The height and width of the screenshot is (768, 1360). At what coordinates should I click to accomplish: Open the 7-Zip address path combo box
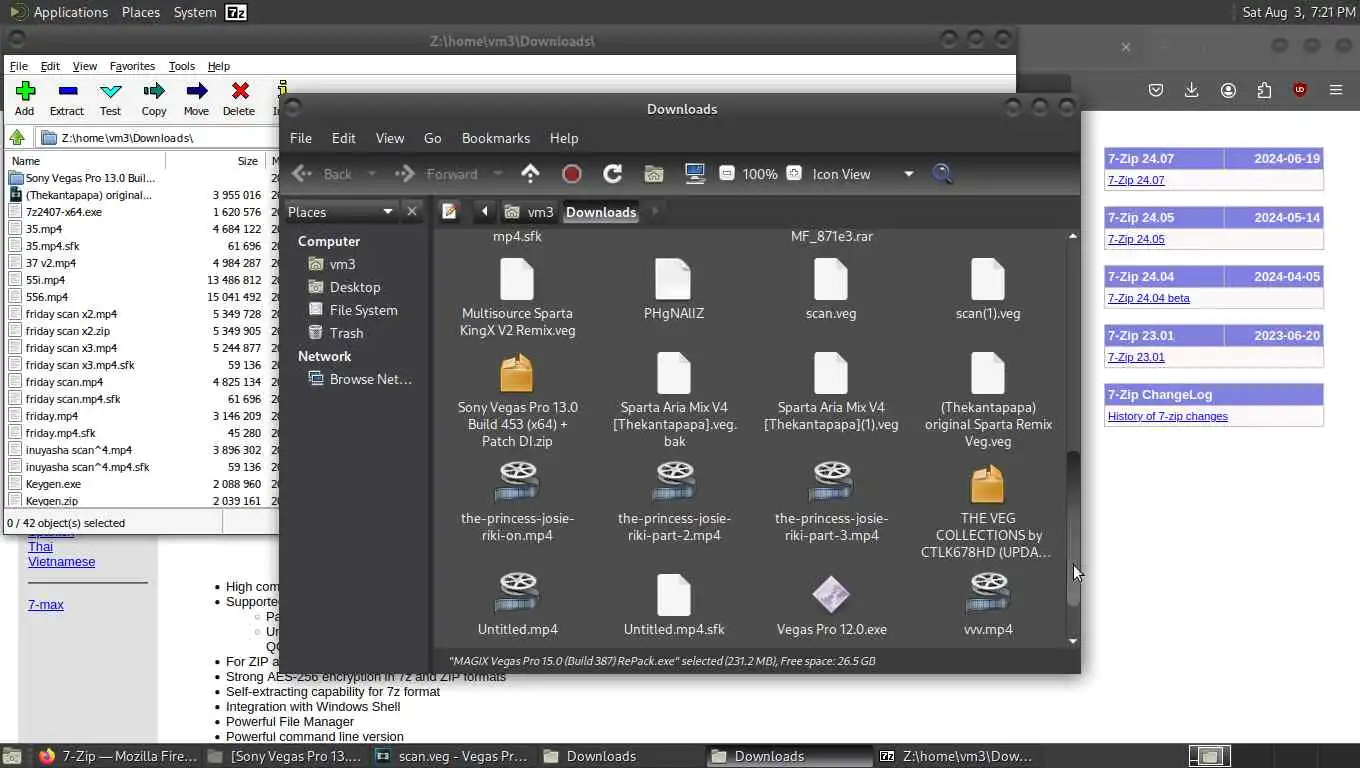pos(158,138)
